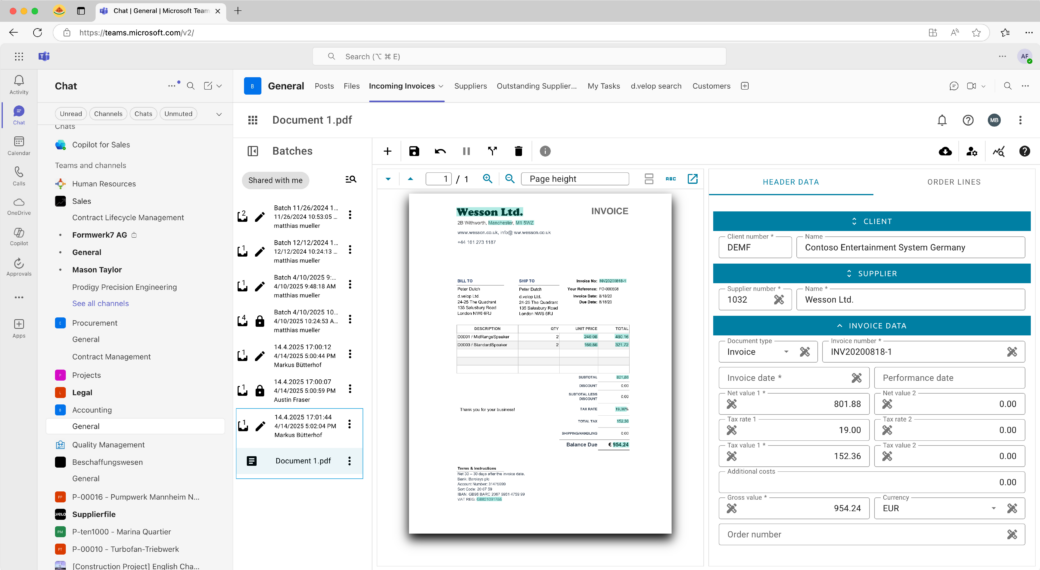Click the Teams search box

tap(519, 56)
